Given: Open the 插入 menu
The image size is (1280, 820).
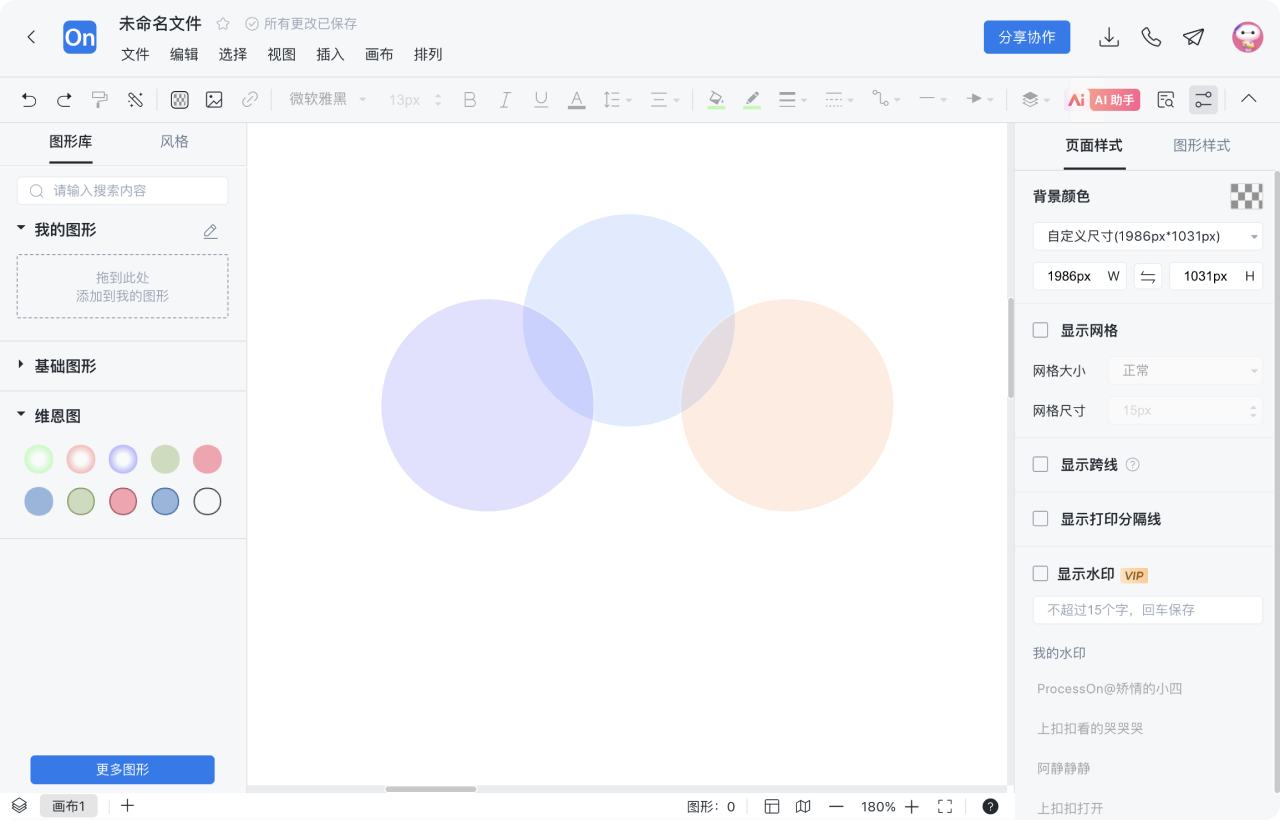Looking at the screenshot, I should (x=330, y=55).
